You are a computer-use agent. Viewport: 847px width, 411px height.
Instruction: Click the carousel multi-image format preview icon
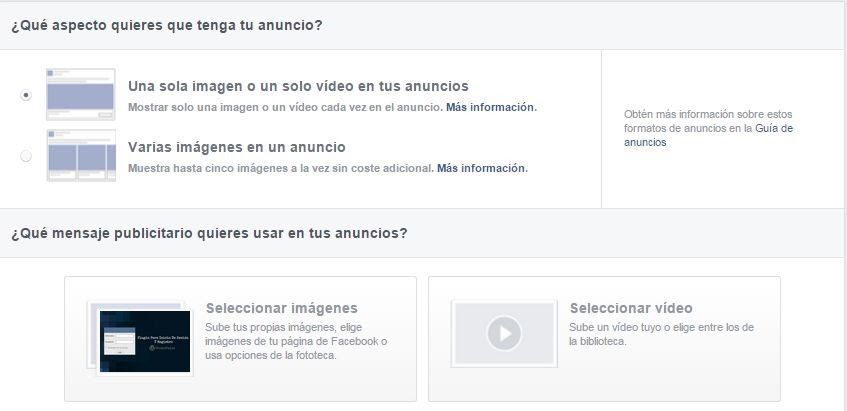pos(80,156)
